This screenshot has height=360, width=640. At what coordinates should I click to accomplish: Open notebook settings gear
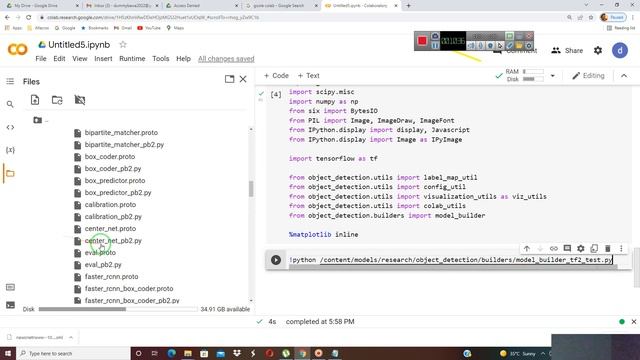[598, 51]
